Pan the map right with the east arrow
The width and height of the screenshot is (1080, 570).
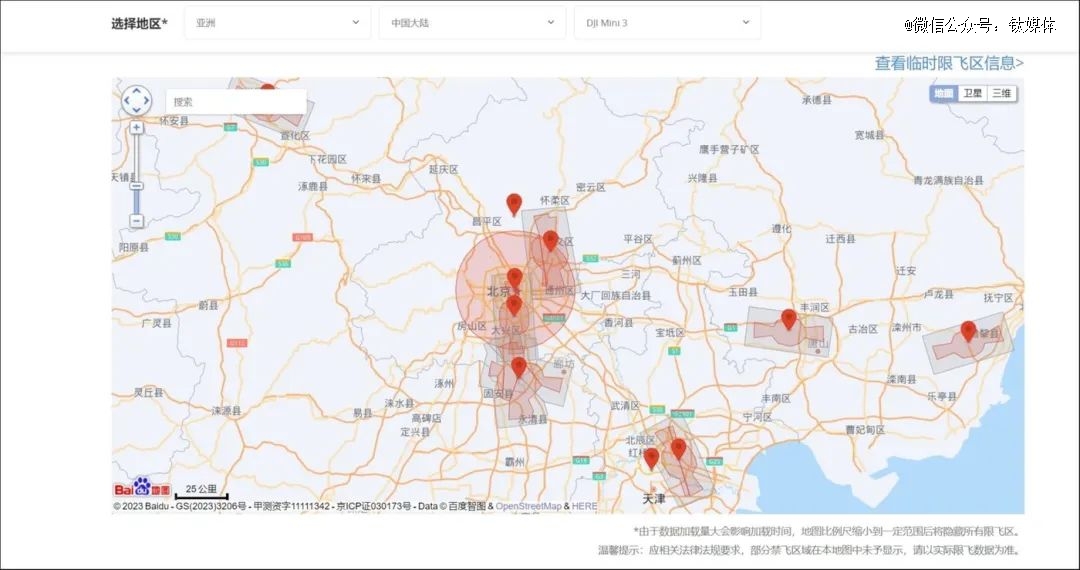pyautogui.click(x=146, y=101)
